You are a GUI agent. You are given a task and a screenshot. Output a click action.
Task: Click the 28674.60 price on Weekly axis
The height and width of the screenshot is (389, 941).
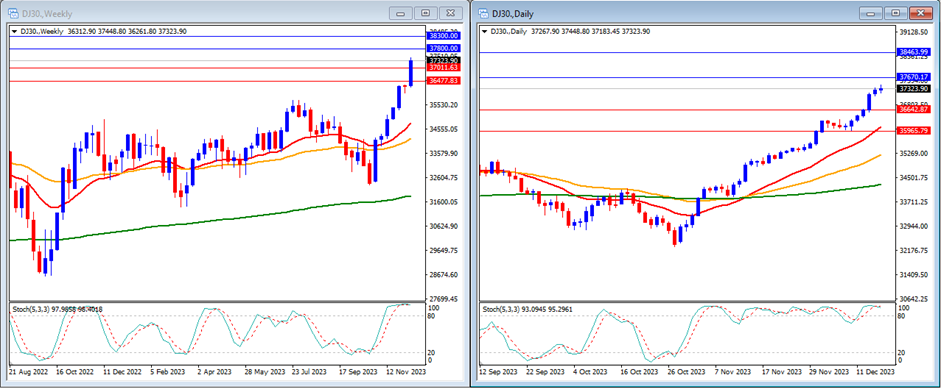pos(443,275)
